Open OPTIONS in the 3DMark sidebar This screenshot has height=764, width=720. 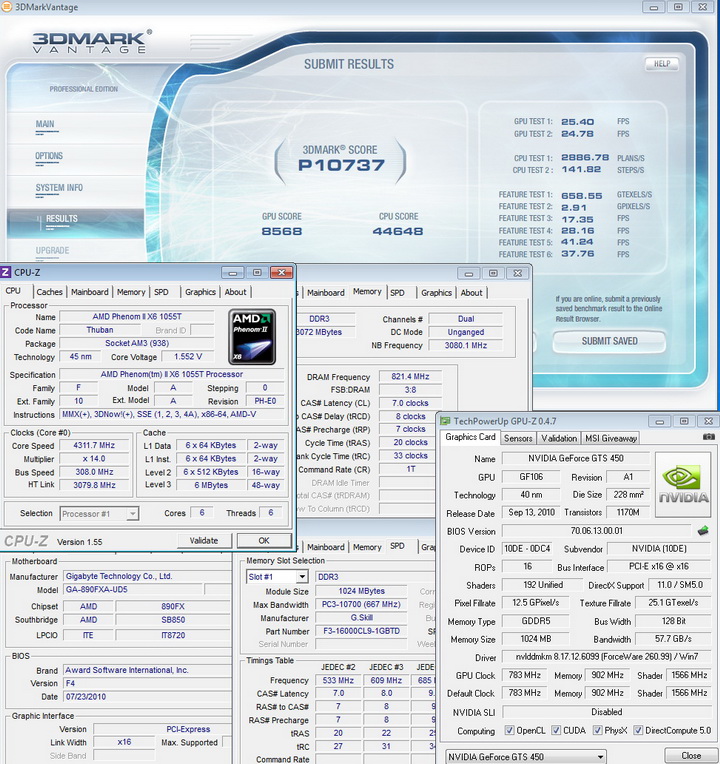click(x=49, y=156)
